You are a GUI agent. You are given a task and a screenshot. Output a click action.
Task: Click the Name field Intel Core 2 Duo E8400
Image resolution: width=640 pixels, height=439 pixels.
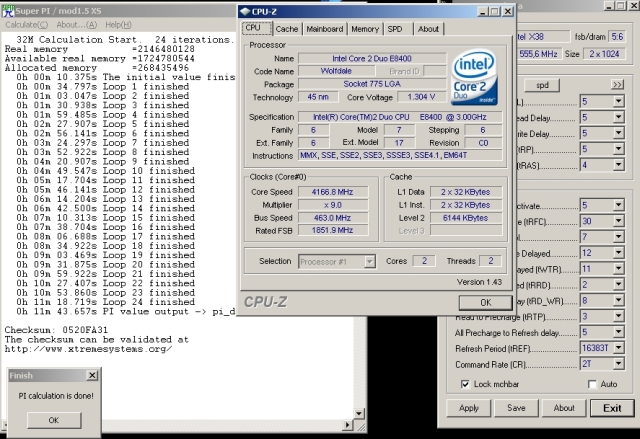coord(372,58)
